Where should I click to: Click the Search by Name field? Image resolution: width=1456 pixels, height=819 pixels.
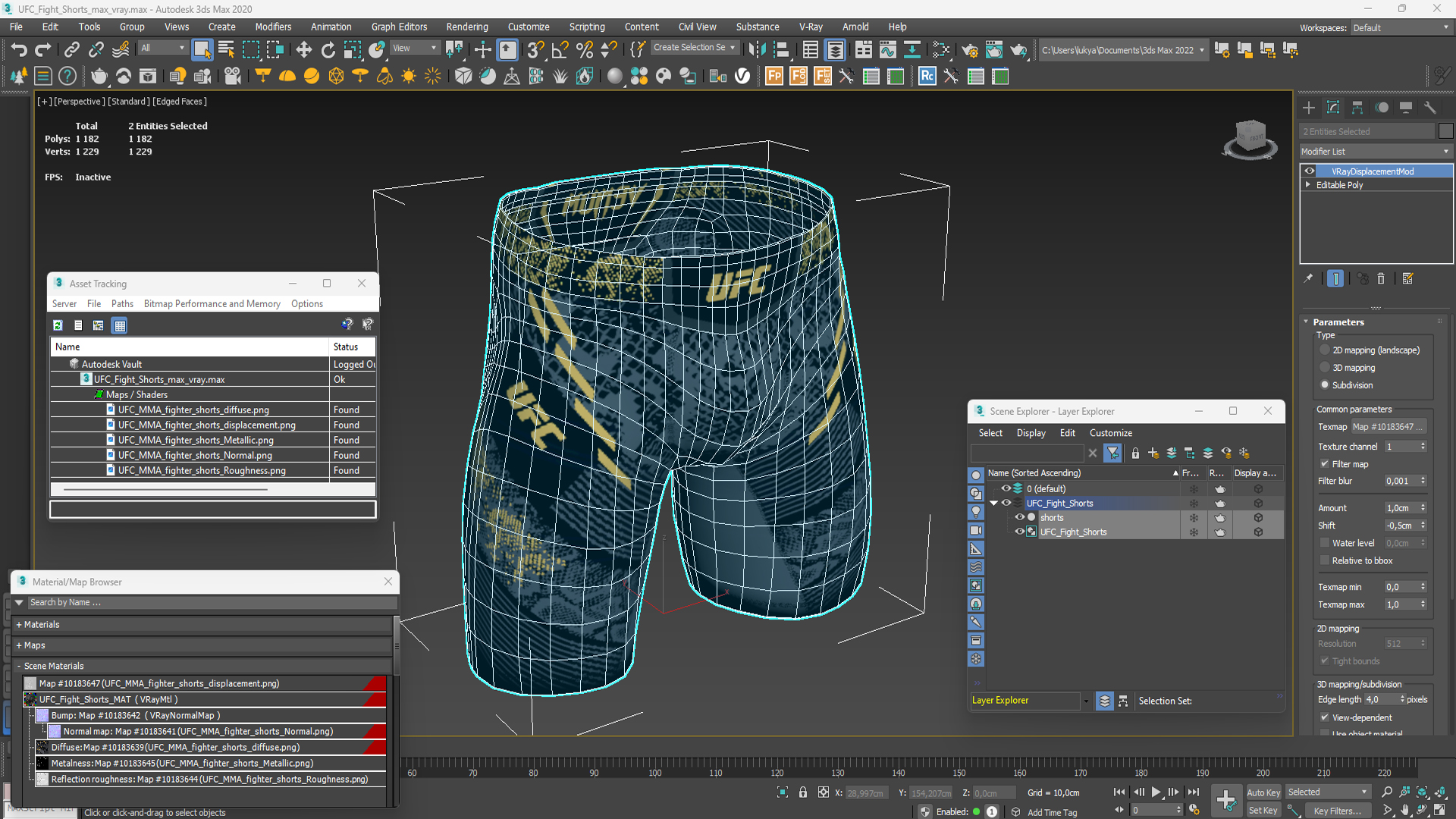point(212,603)
